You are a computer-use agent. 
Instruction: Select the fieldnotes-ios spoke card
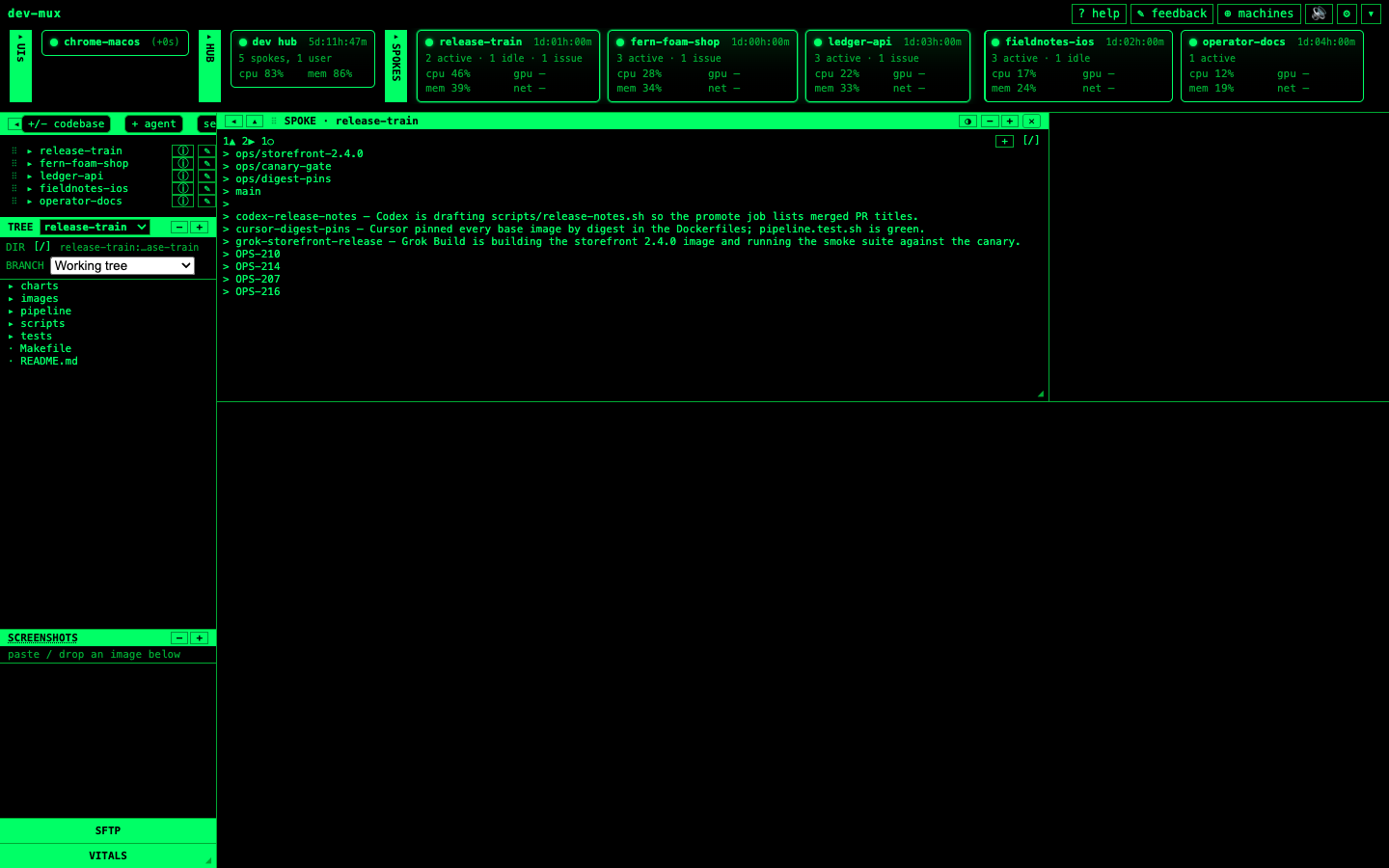tap(1078, 66)
